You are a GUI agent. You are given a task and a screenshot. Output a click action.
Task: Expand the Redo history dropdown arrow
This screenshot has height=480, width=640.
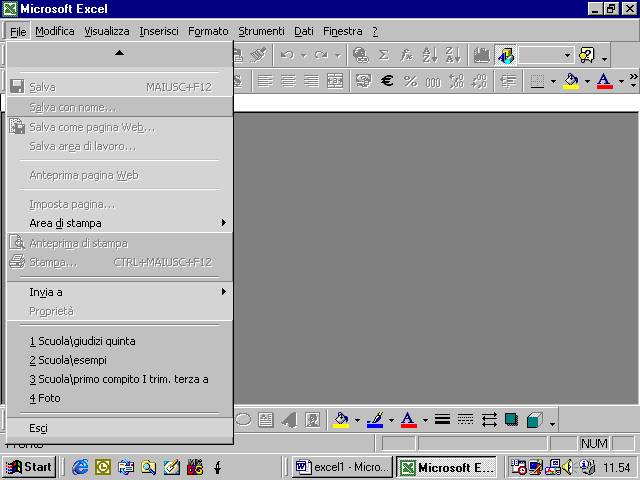(x=338, y=55)
